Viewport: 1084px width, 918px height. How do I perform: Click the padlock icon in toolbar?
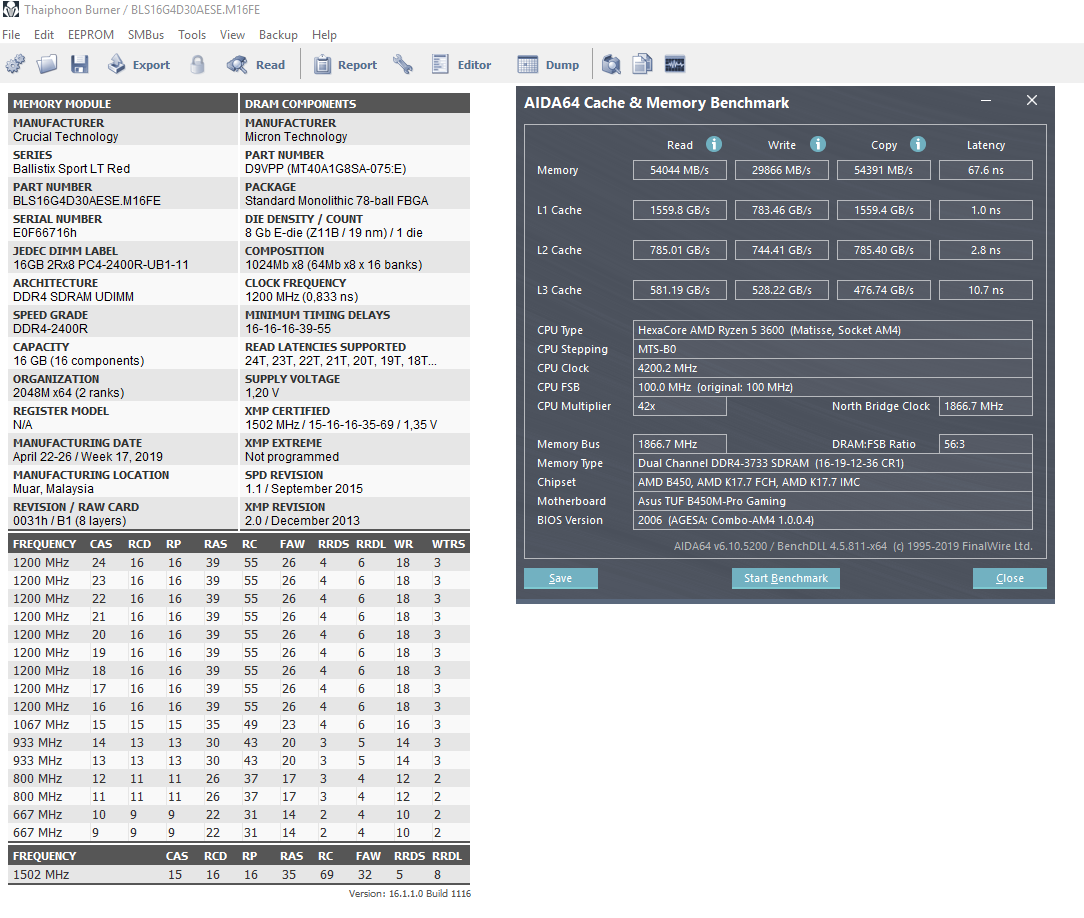click(198, 64)
